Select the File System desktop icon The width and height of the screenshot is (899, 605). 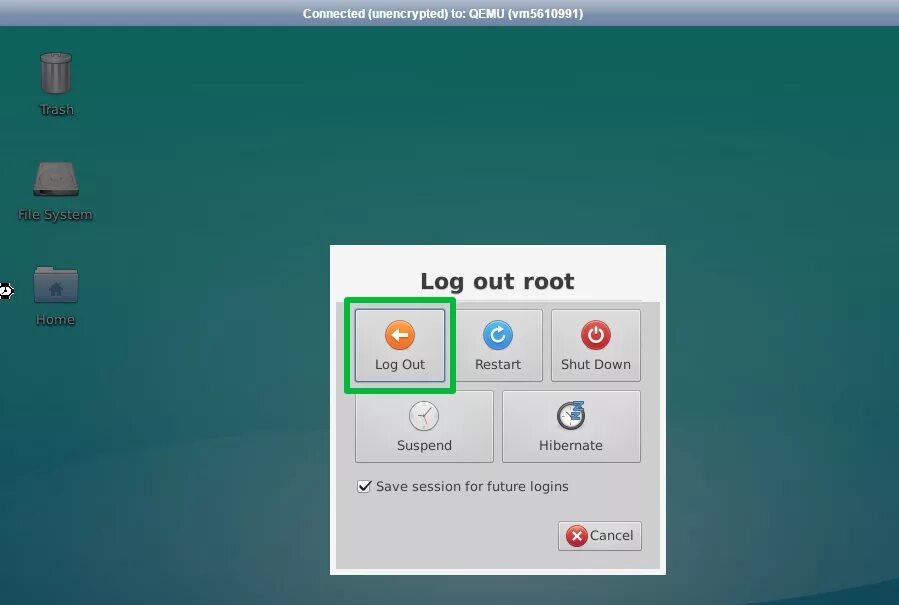click(x=55, y=191)
